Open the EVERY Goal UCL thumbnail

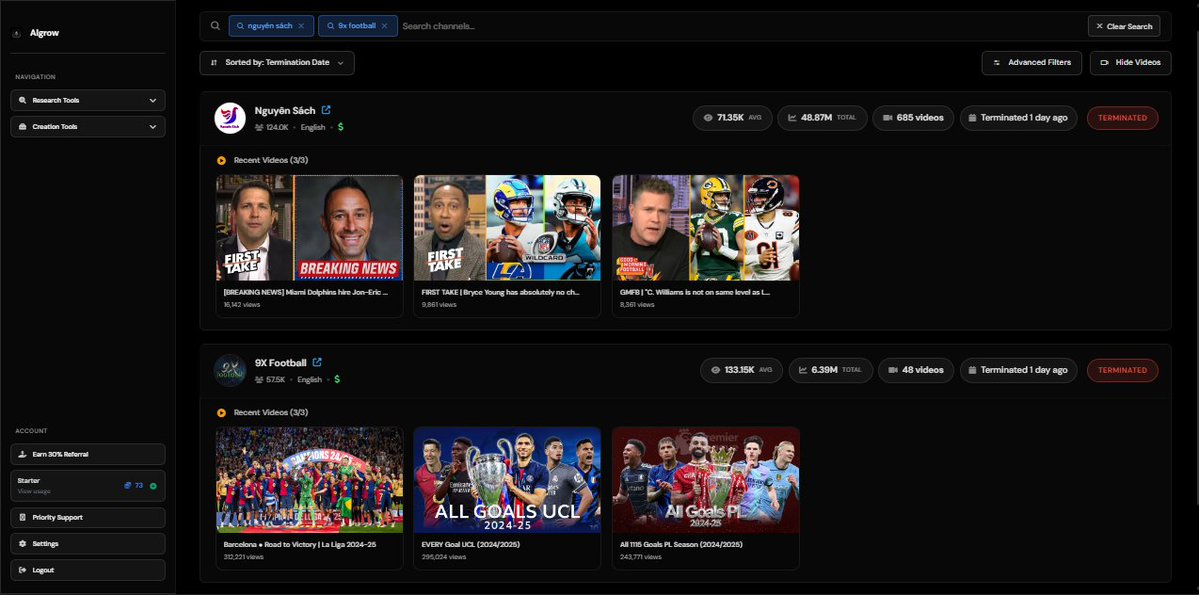[x=507, y=480]
